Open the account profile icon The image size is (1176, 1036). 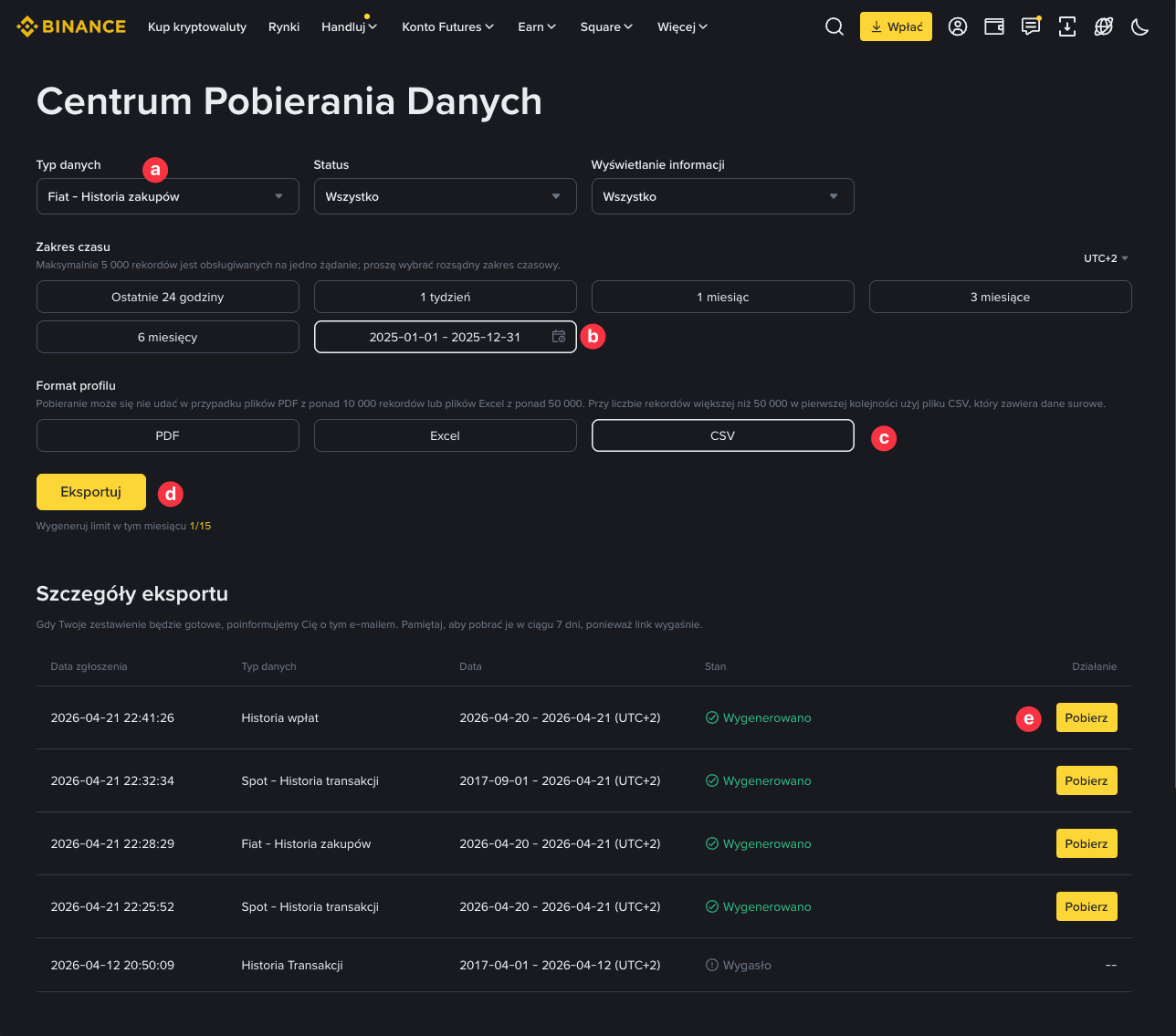click(x=957, y=26)
